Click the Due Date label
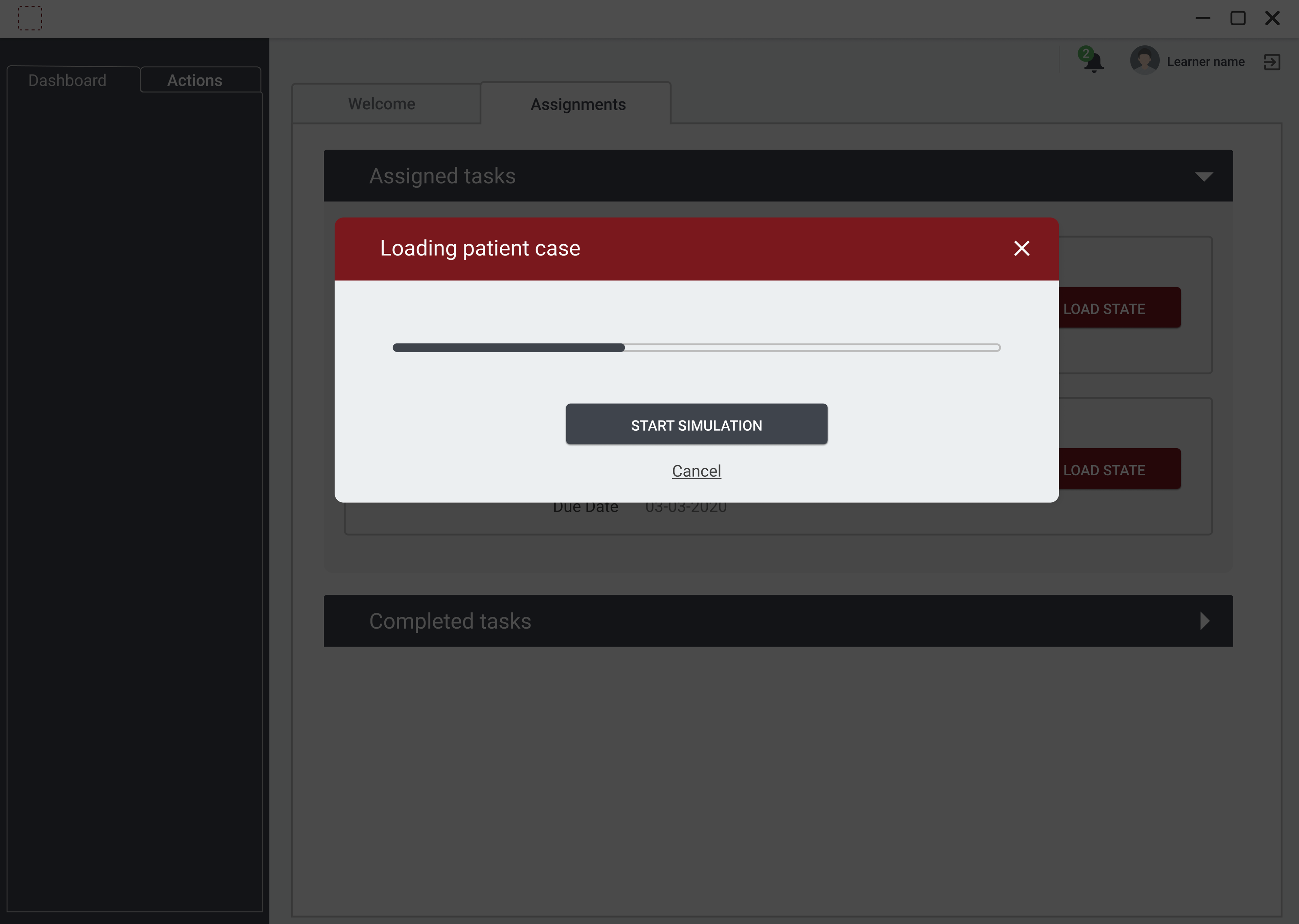 tap(585, 507)
